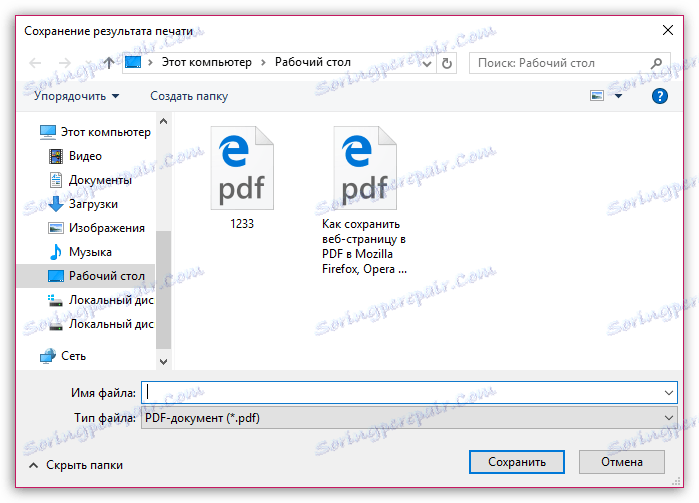Go forward with the right arrow button
699x503 pixels.
tap(65, 63)
